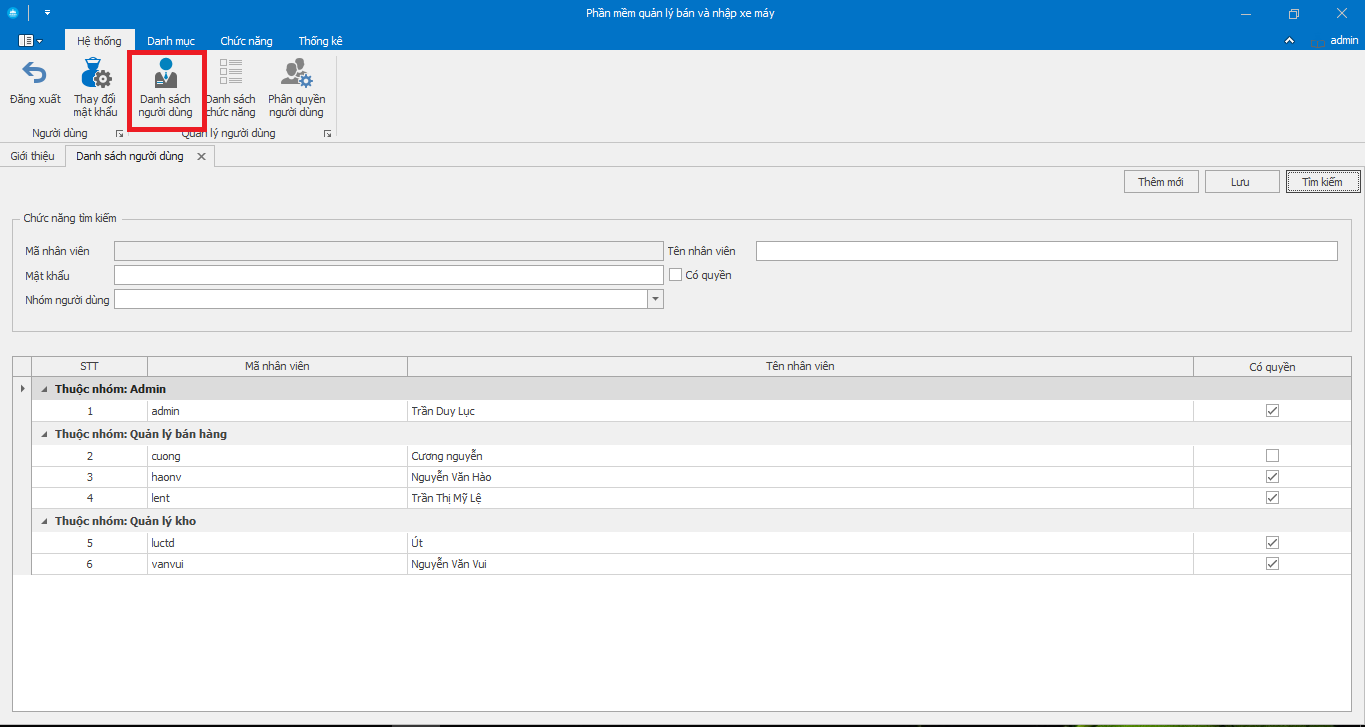The image size is (1365, 727).
Task: Select the luctd employee code cell
Action: tap(277, 543)
